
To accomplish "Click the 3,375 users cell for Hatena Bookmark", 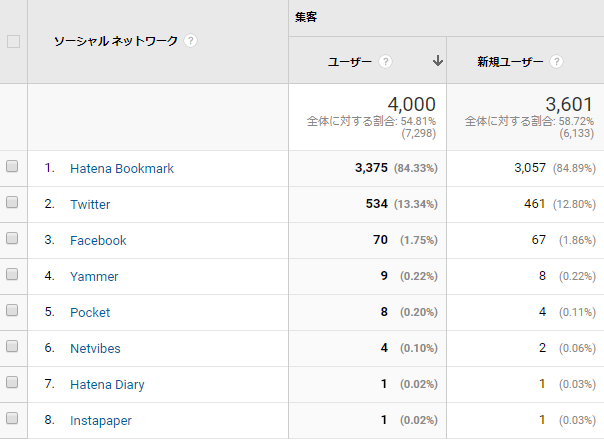I will [371, 168].
